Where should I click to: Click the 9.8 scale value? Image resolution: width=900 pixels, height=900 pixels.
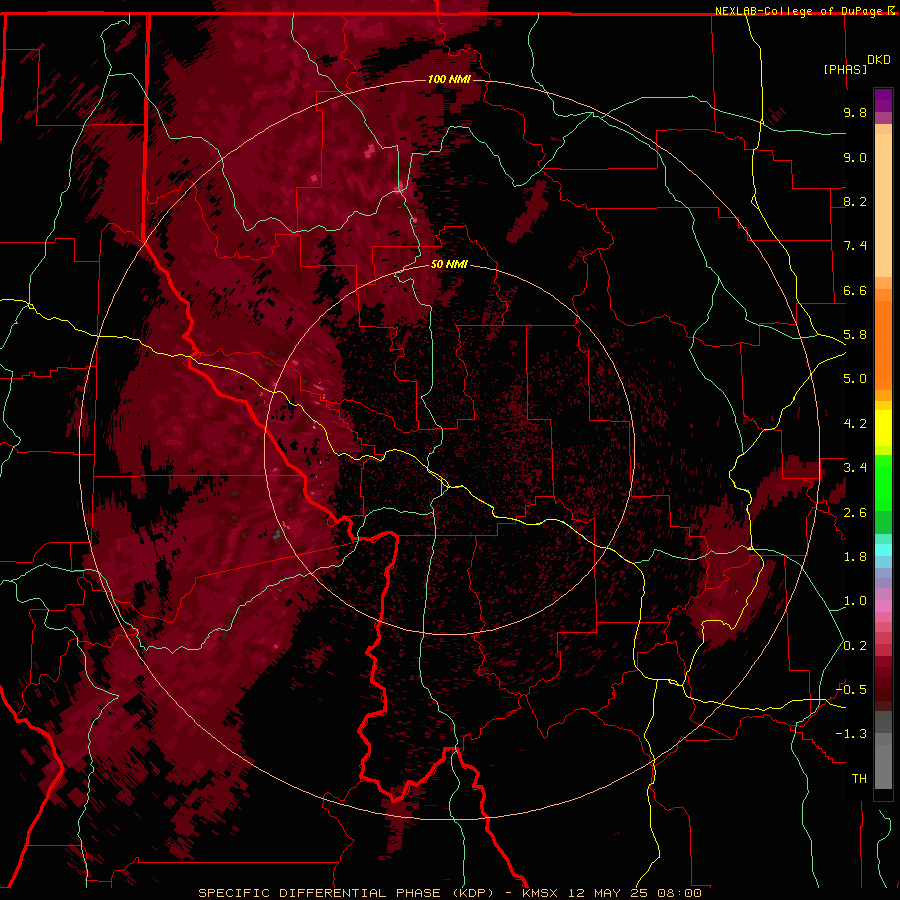(855, 112)
